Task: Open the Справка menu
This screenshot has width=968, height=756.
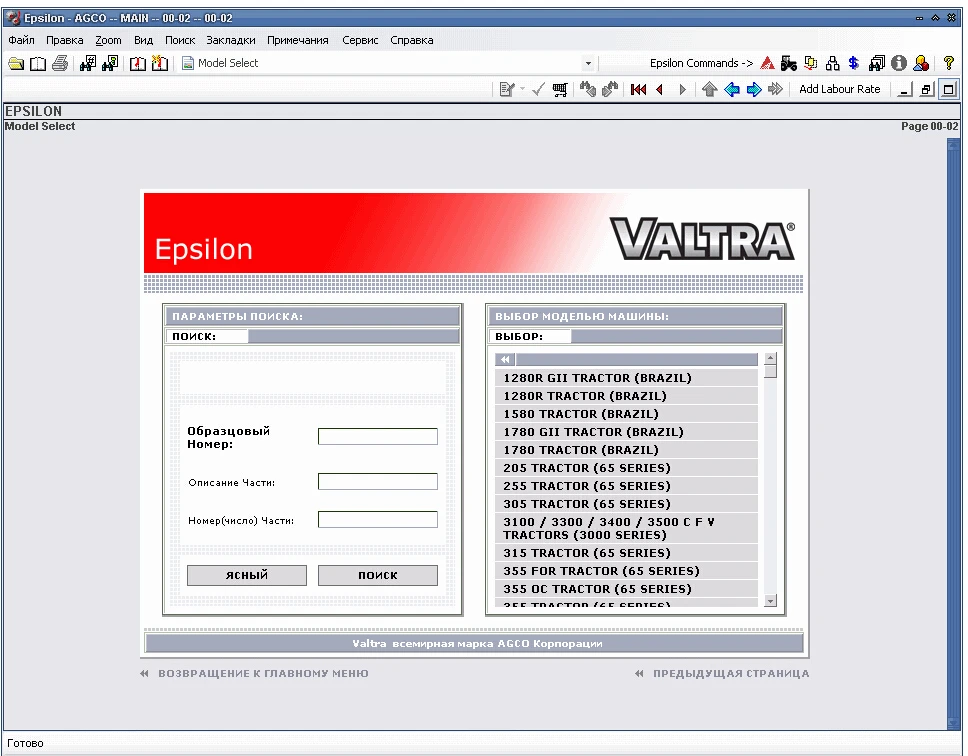Action: point(412,40)
